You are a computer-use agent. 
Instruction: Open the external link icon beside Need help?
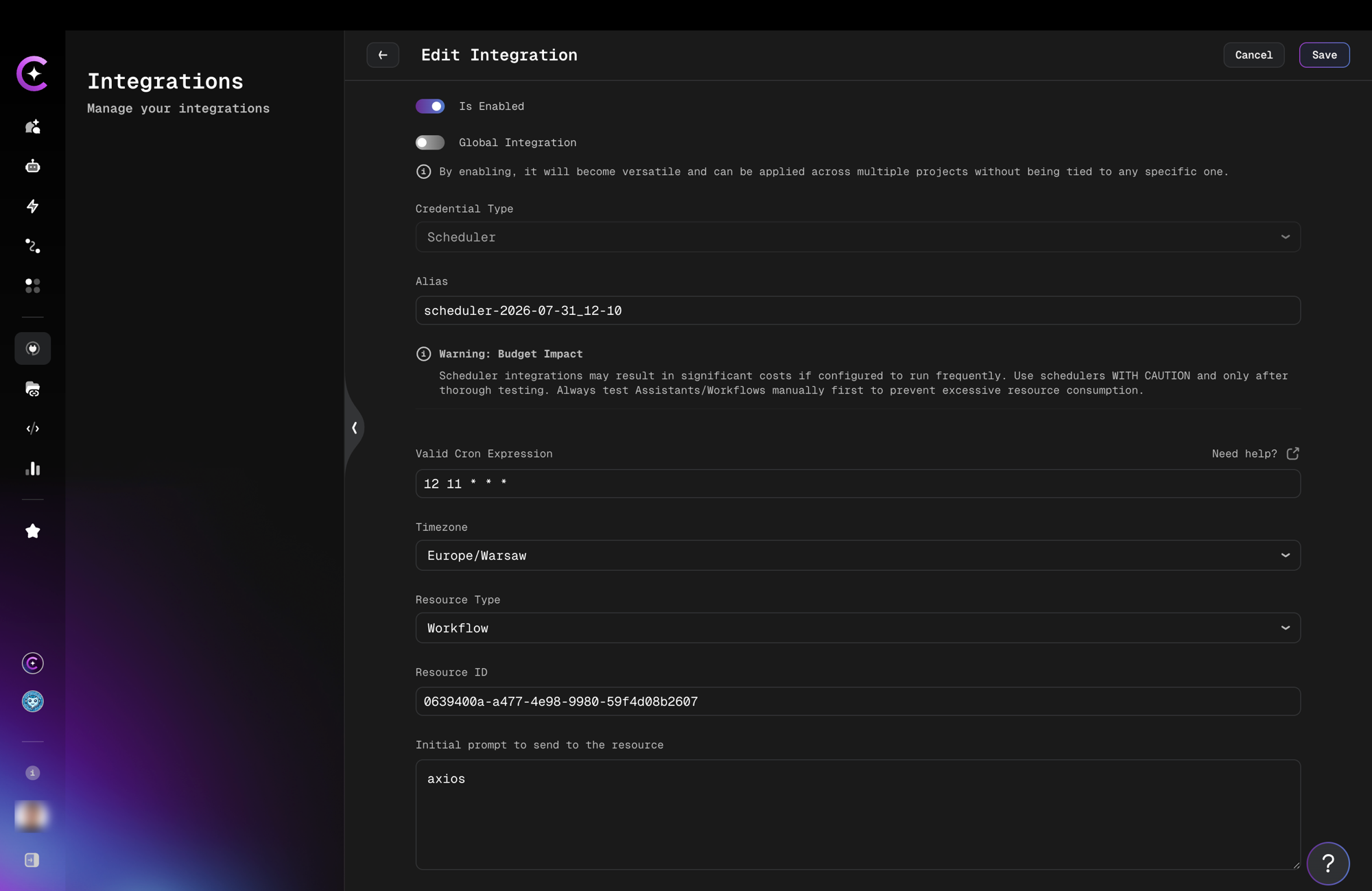click(1292, 453)
